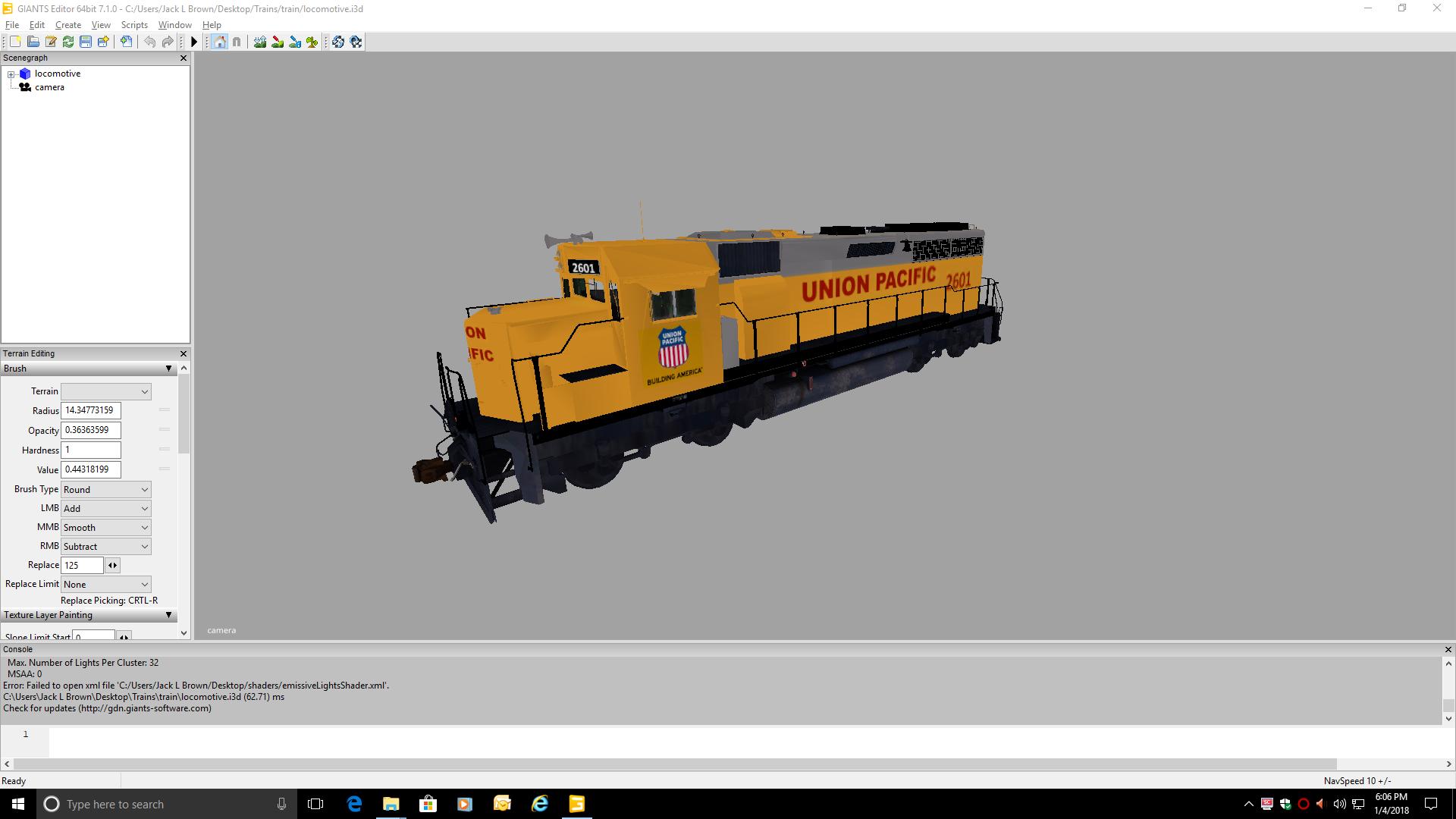Open the Edit menu
This screenshot has width=1456, height=819.
pos(37,25)
